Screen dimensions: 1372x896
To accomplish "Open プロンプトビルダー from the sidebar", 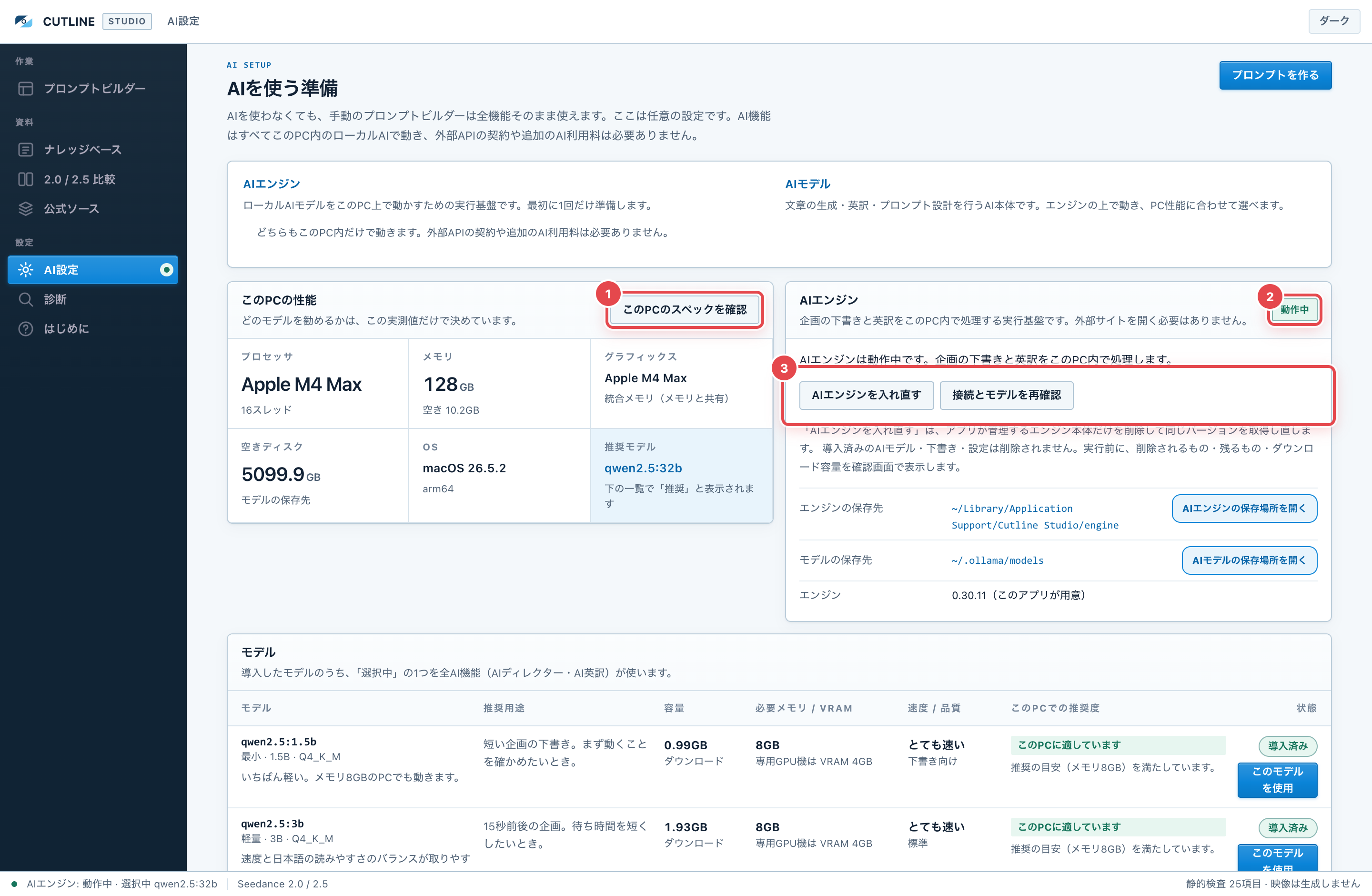I will point(93,89).
